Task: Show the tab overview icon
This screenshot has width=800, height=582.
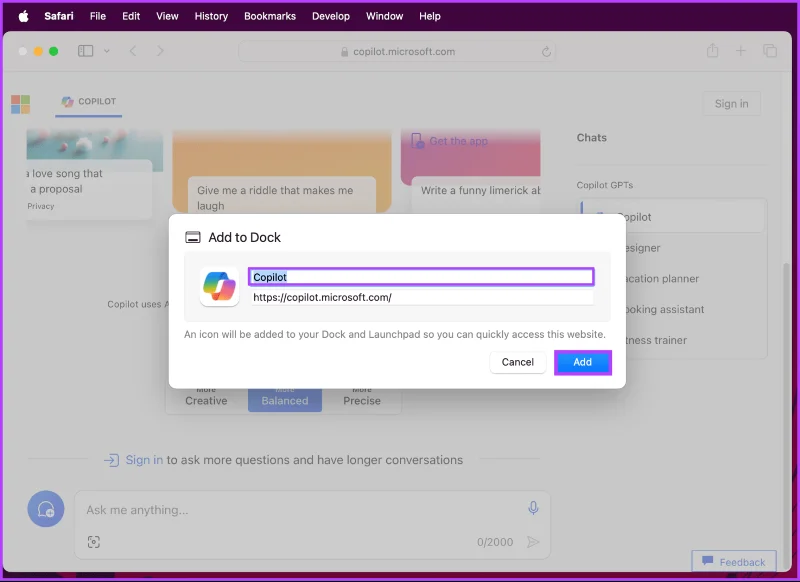Action: click(770, 51)
